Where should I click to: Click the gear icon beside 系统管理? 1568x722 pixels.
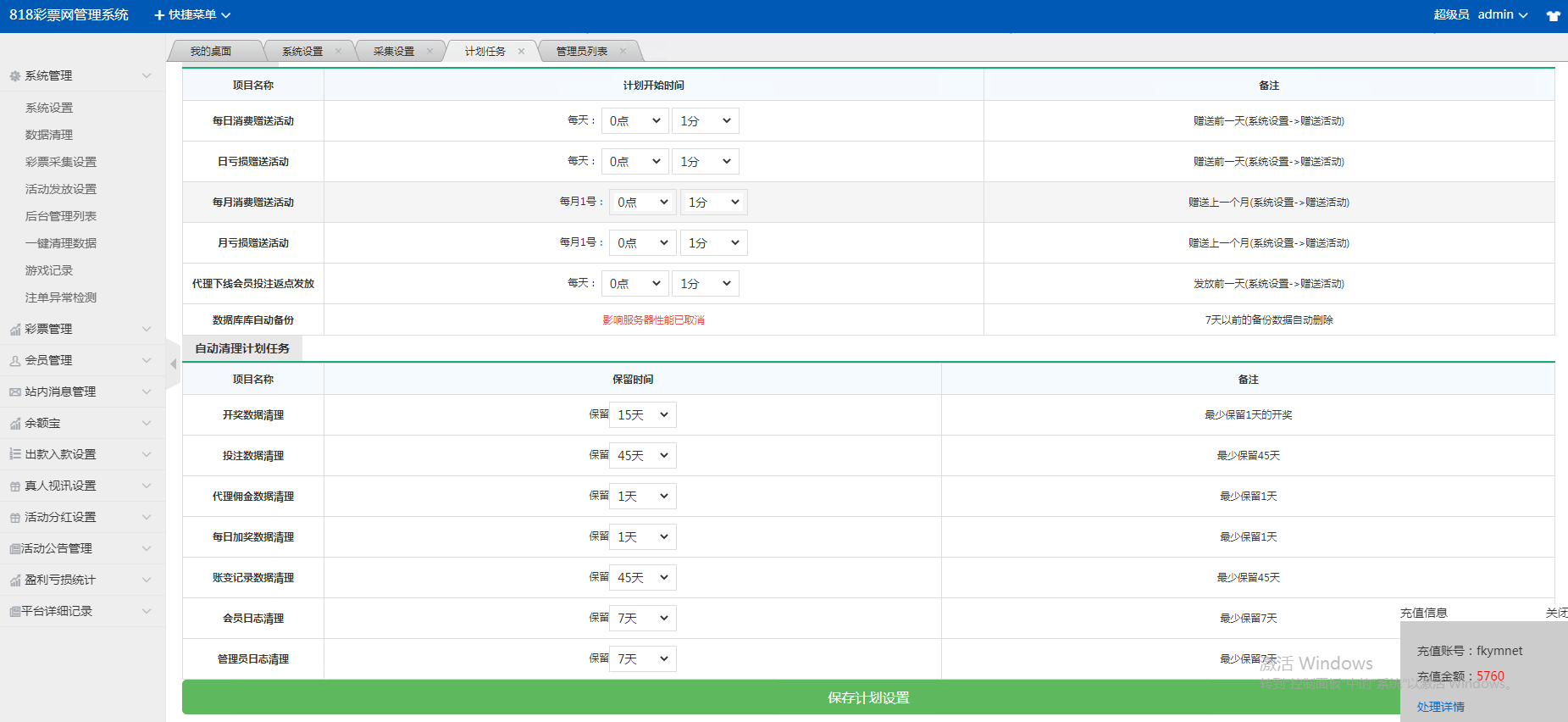[14, 76]
